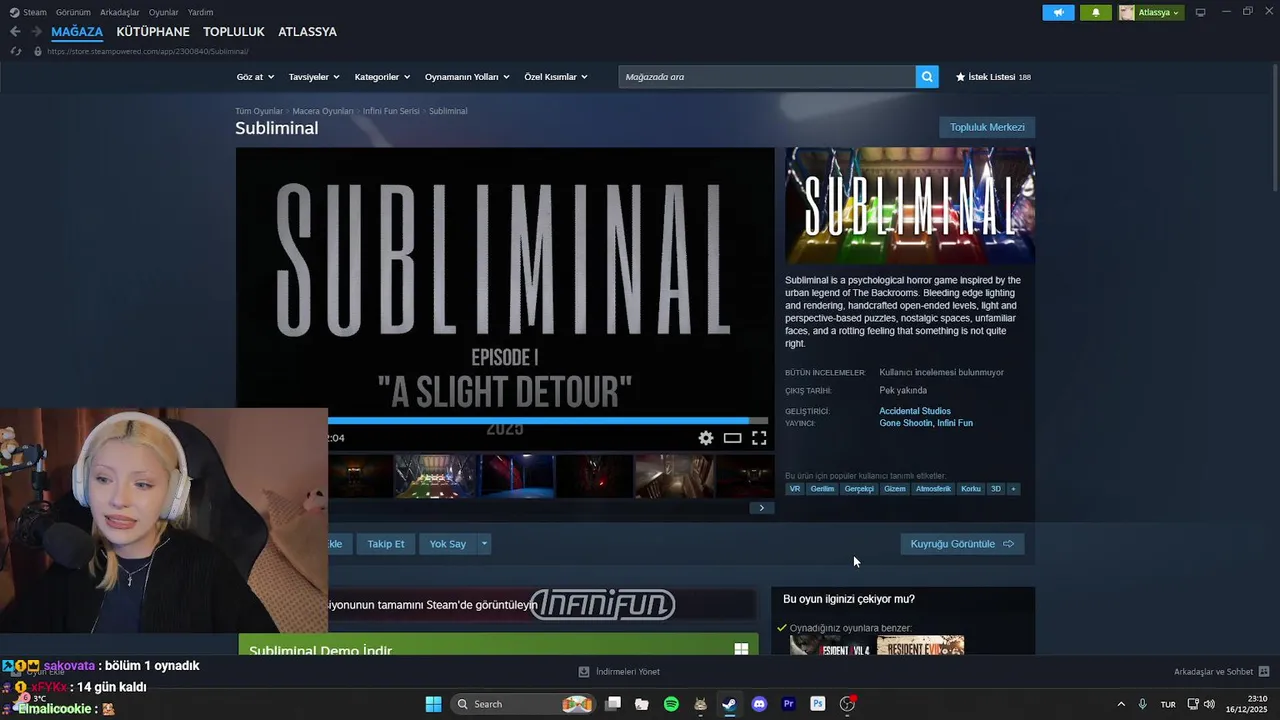The width and height of the screenshot is (1280, 720).
Task: Reload the store page with refresh icon
Action: pyautogui.click(x=15, y=51)
